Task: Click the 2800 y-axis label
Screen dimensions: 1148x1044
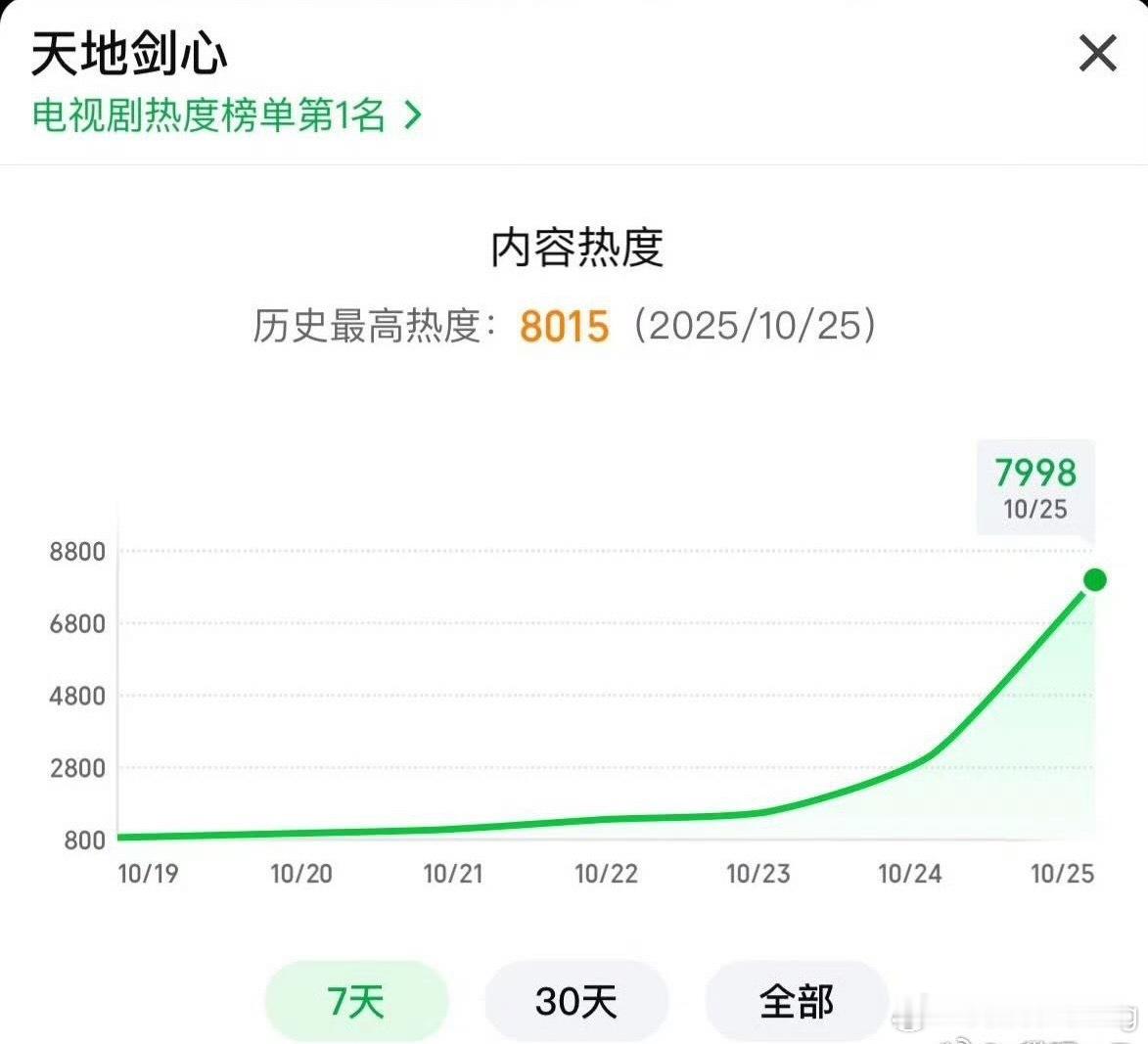Action: pos(77,768)
